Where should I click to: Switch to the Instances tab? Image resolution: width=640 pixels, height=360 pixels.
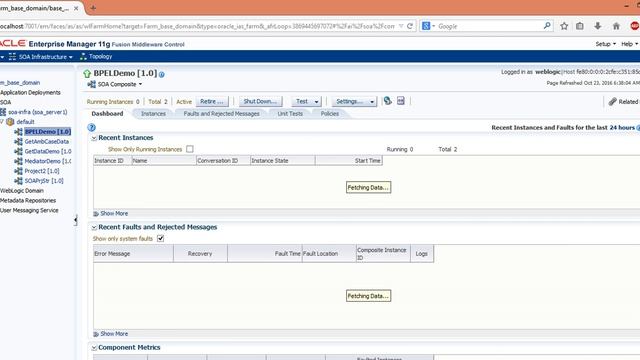[153, 113]
